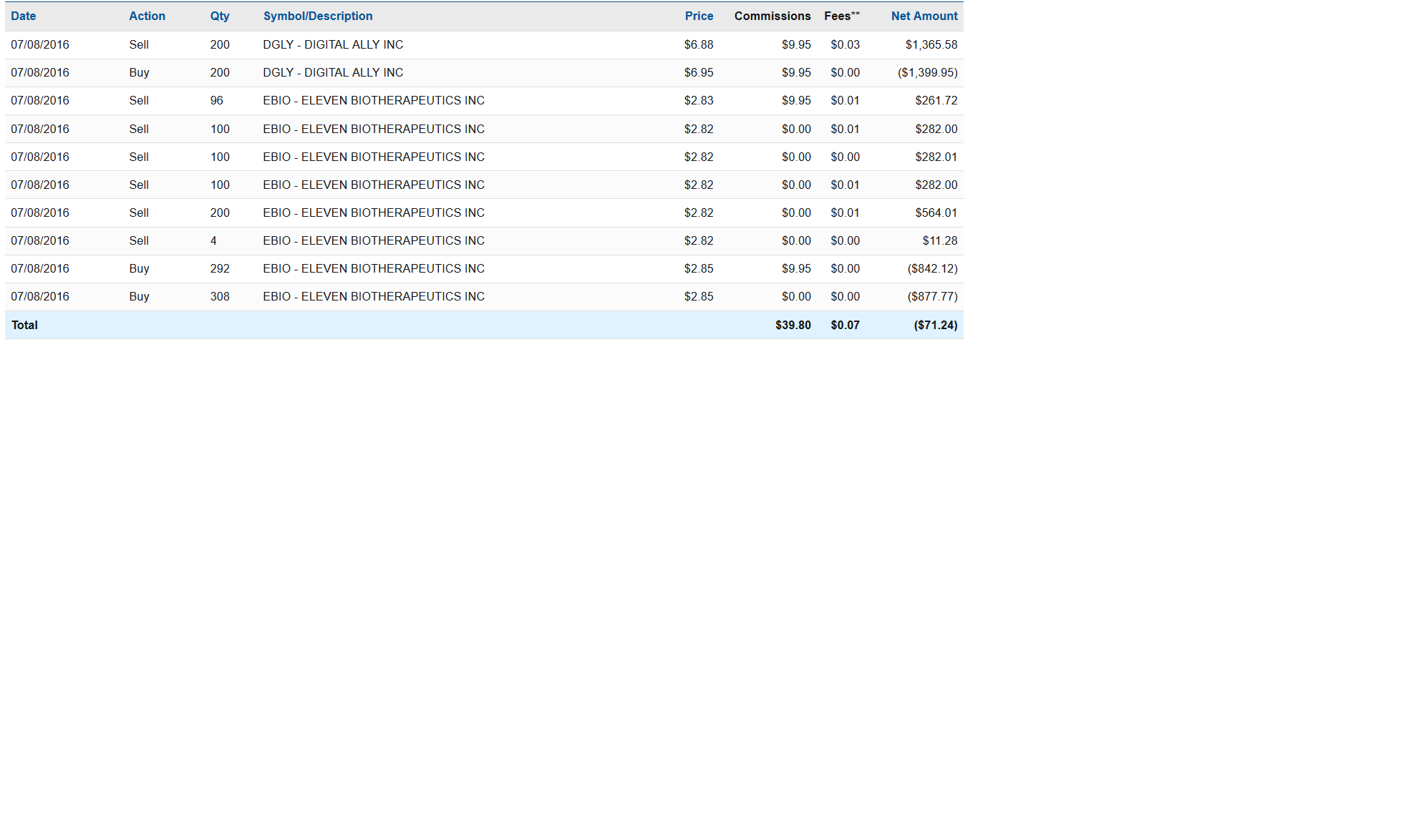Click the Commissions column header
1406x840 pixels.
772,16
